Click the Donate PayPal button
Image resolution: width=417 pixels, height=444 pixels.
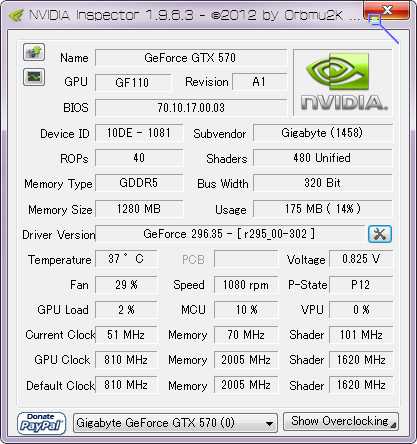41,423
